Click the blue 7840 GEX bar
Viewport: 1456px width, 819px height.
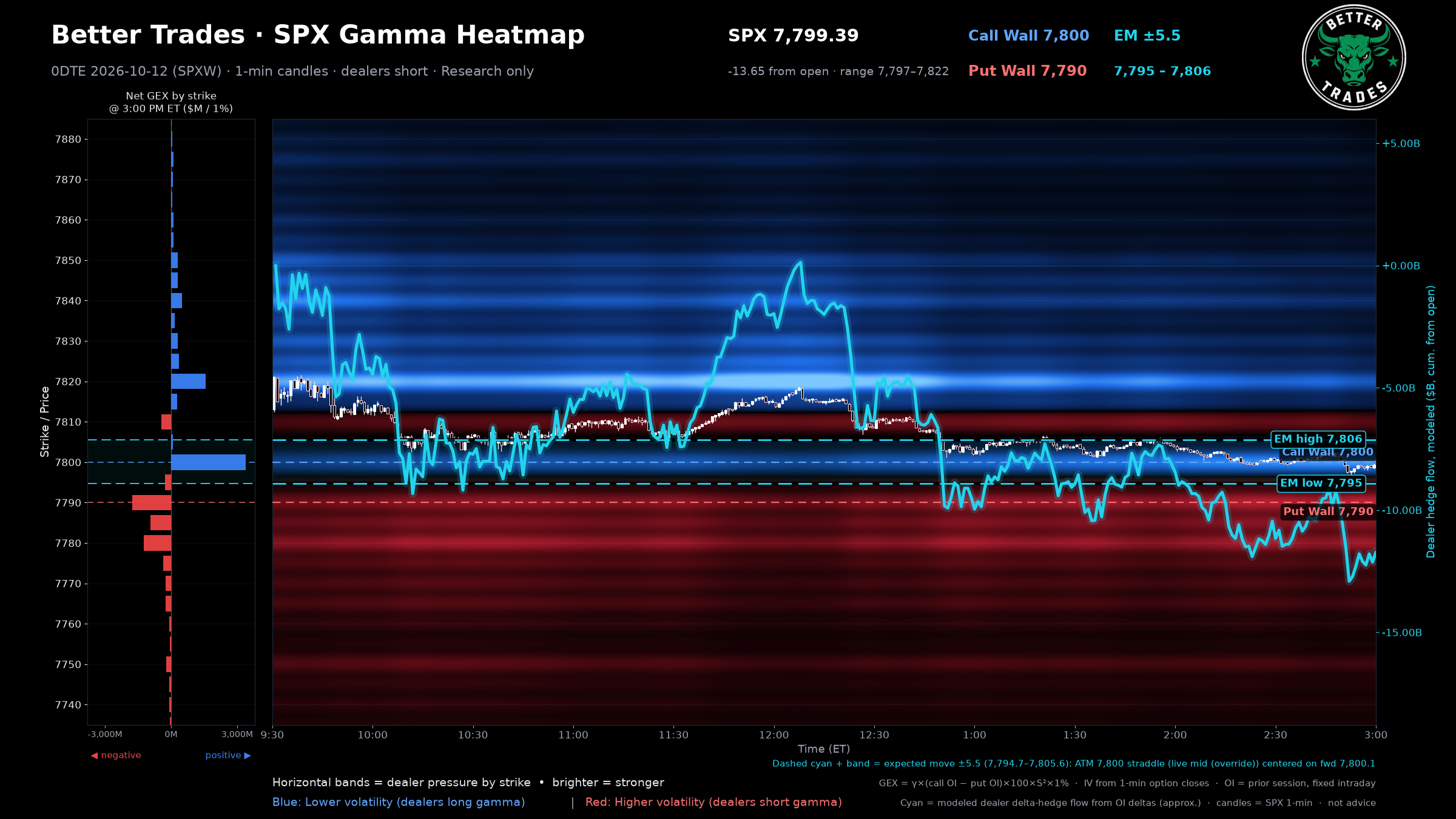tap(177, 301)
